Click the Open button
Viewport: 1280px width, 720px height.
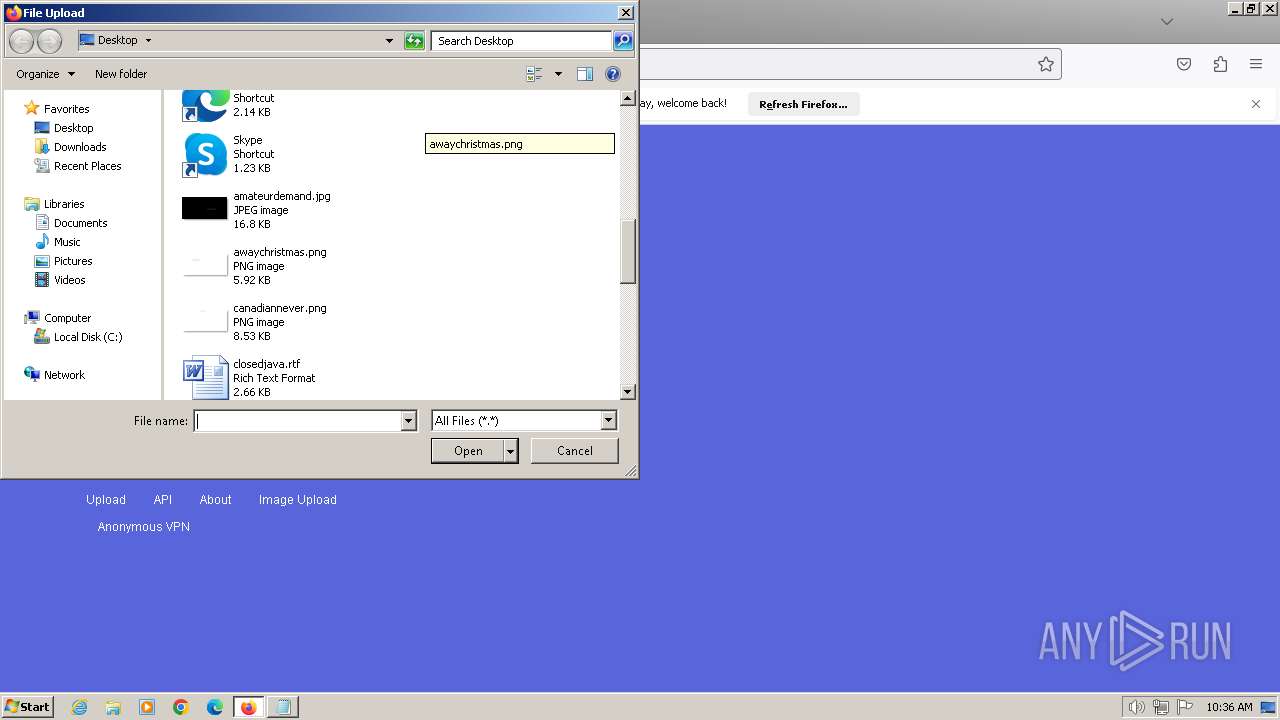click(x=468, y=451)
